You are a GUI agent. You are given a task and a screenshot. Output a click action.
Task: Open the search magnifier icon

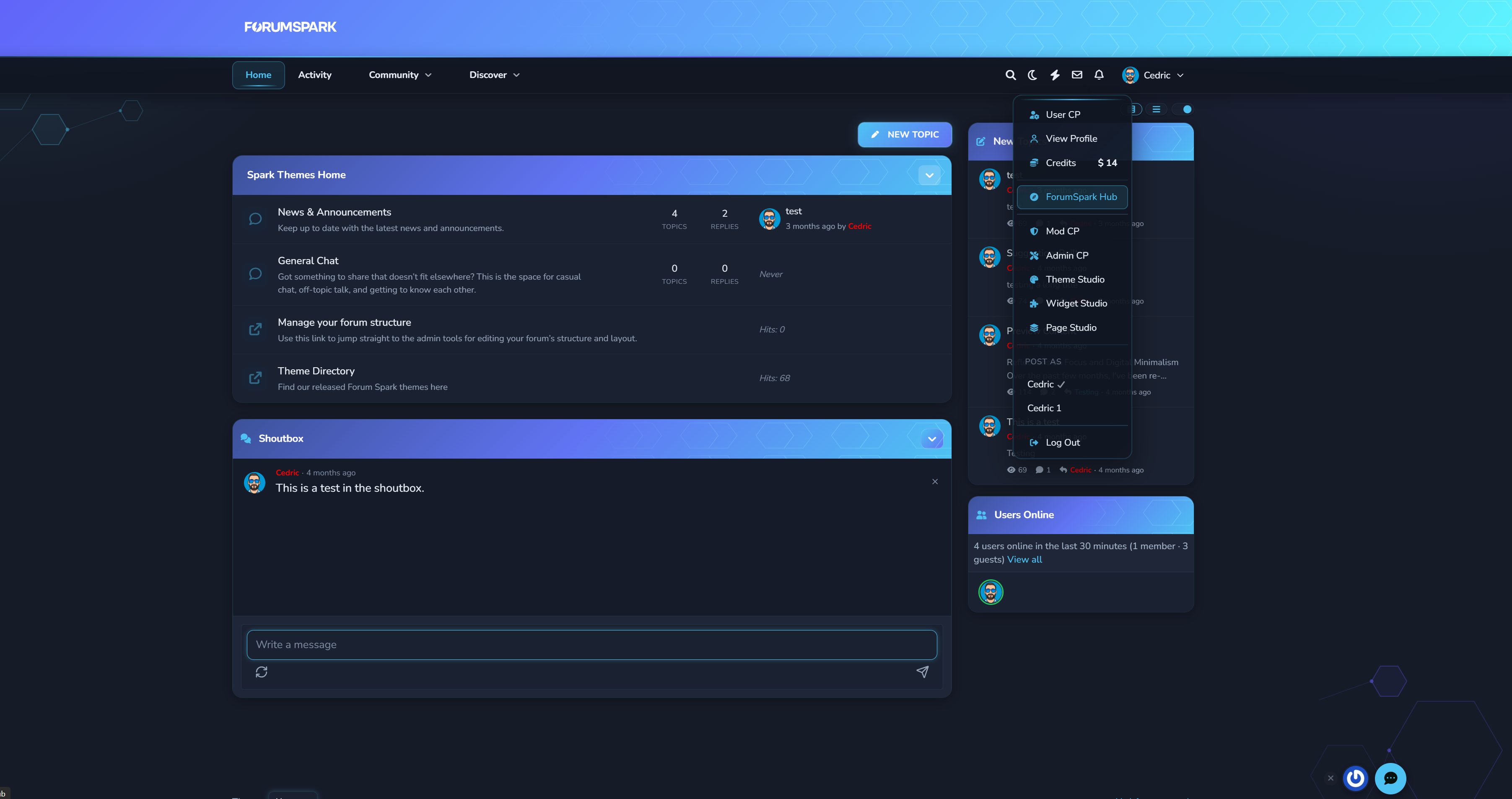[1010, 75]
